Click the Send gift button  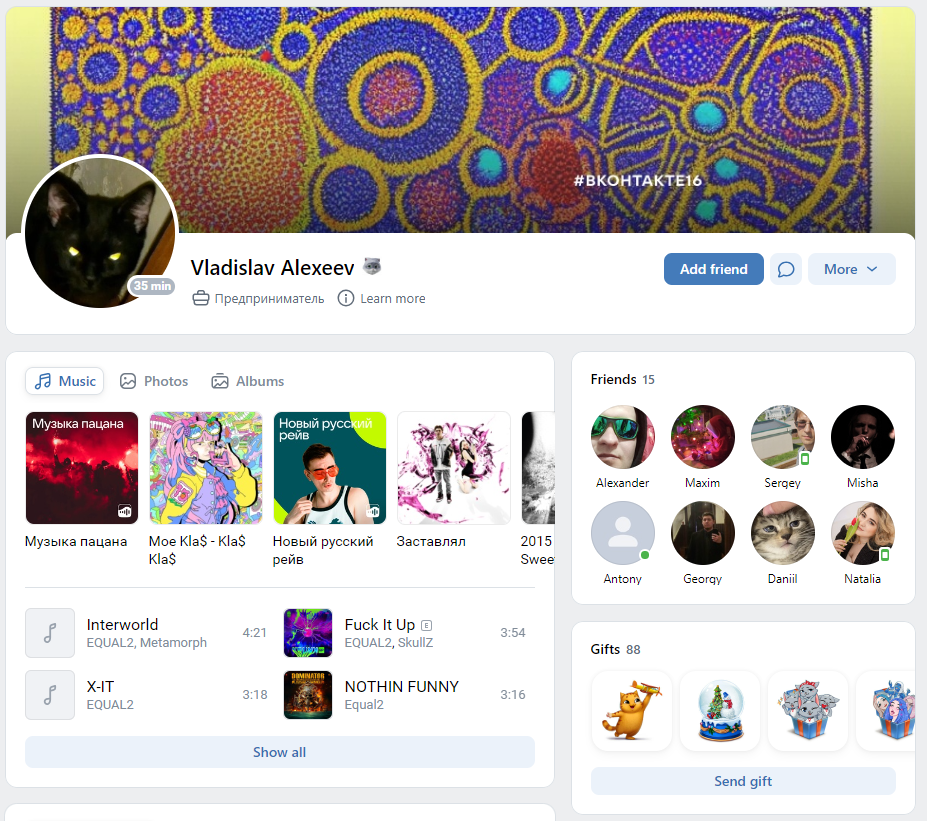click(743, 781)
